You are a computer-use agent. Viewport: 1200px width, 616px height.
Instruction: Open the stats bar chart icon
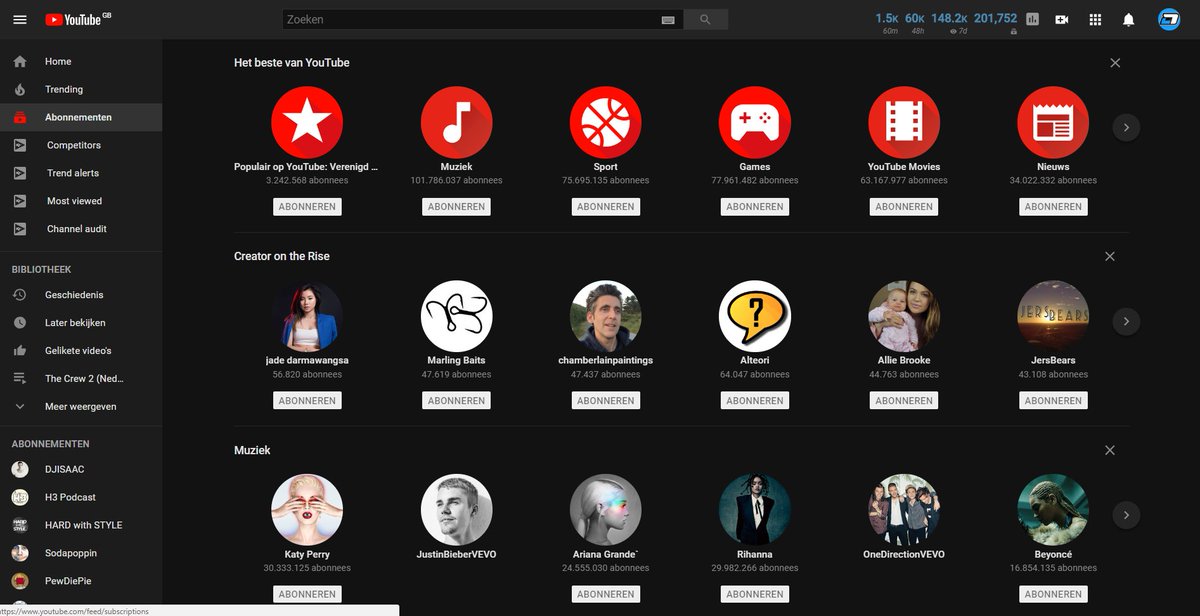tap(1033, 19)
